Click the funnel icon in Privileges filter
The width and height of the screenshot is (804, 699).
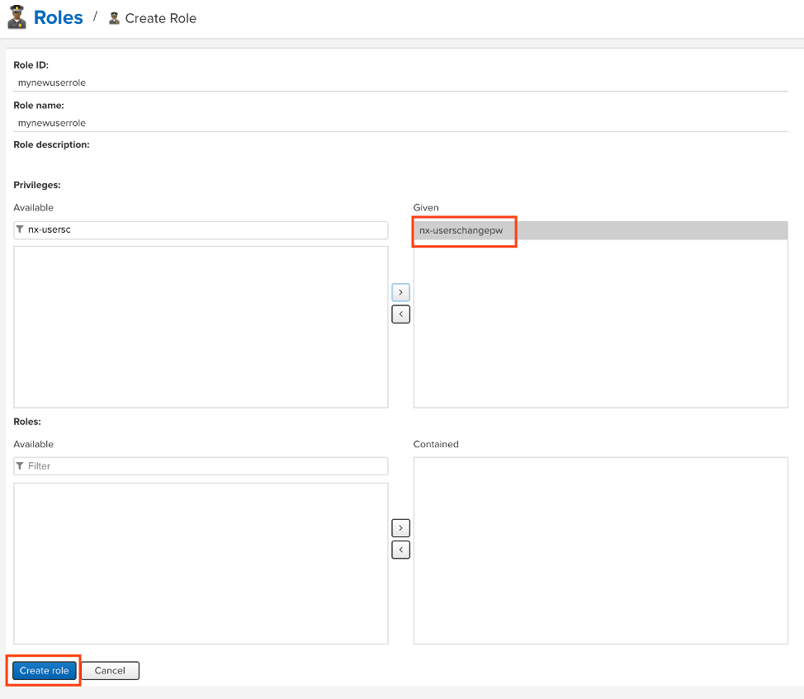20,230
